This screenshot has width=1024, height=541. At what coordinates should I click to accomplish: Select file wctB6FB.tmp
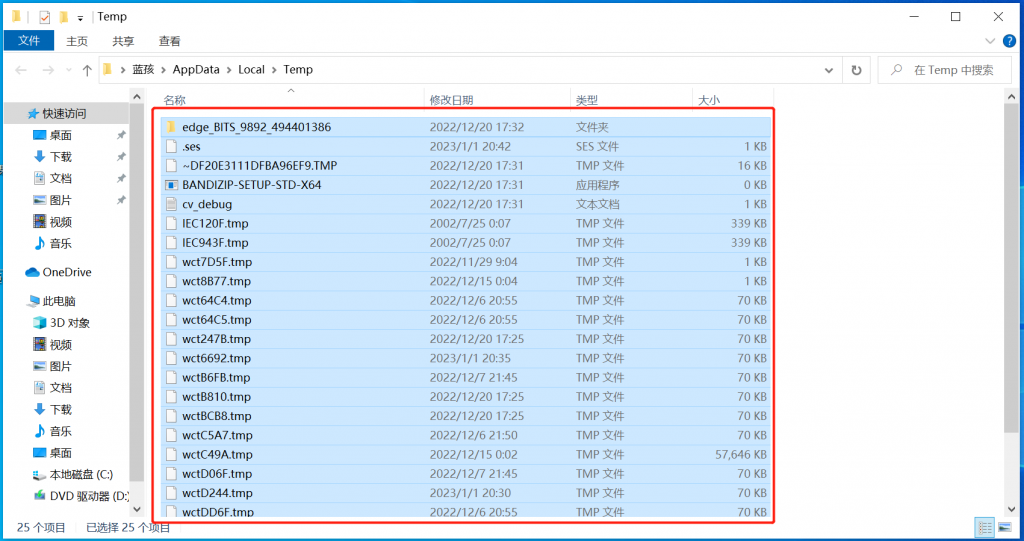click(466, 378)
